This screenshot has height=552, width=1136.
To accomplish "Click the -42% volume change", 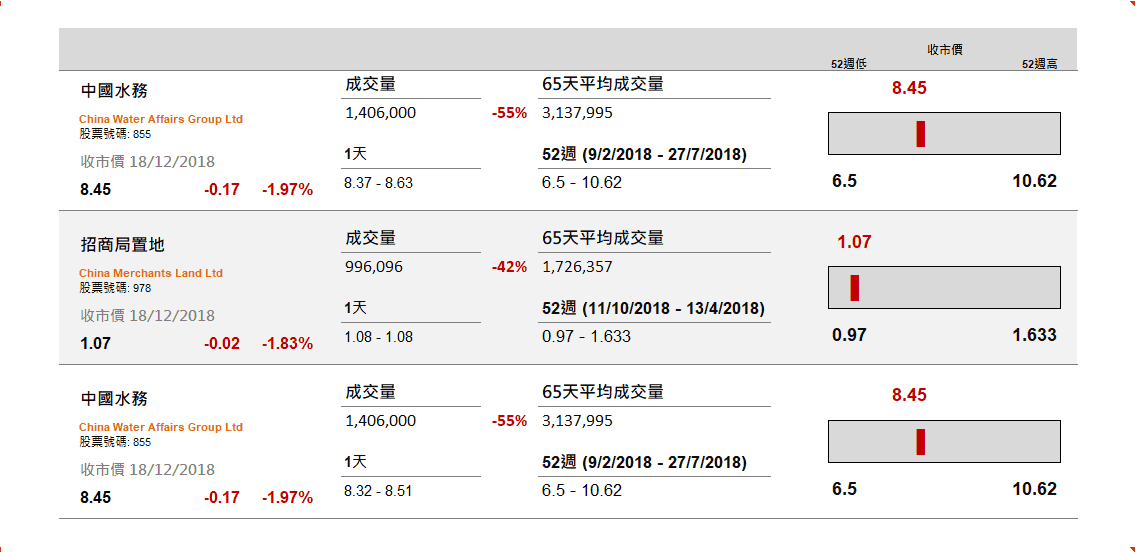I will [509, 267].
